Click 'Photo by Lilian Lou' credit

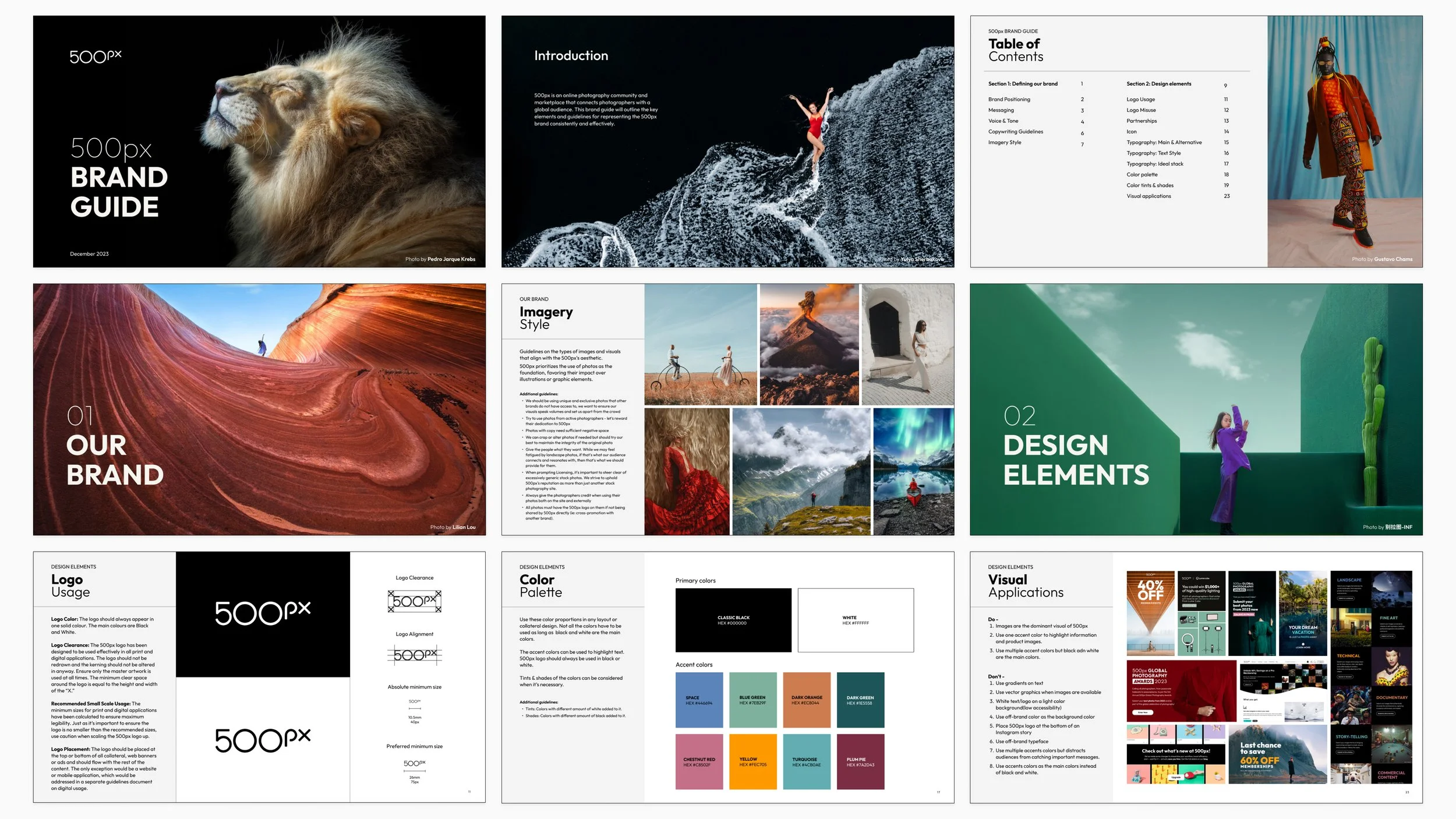coord(453,527)
